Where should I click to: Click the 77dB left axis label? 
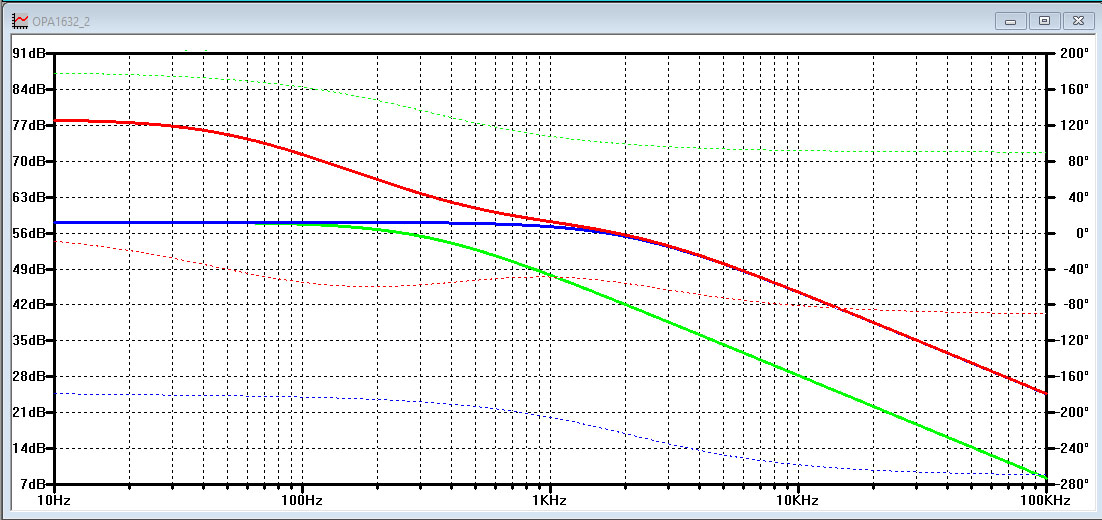tap(30, 125)
